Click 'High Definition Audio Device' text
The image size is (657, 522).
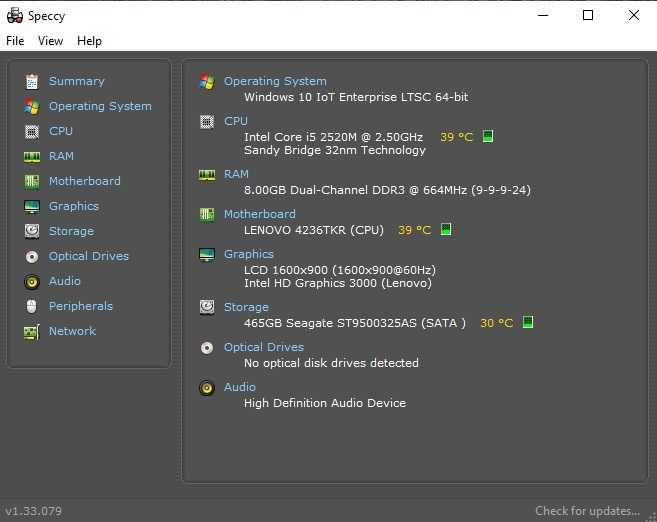pos(325,403)
